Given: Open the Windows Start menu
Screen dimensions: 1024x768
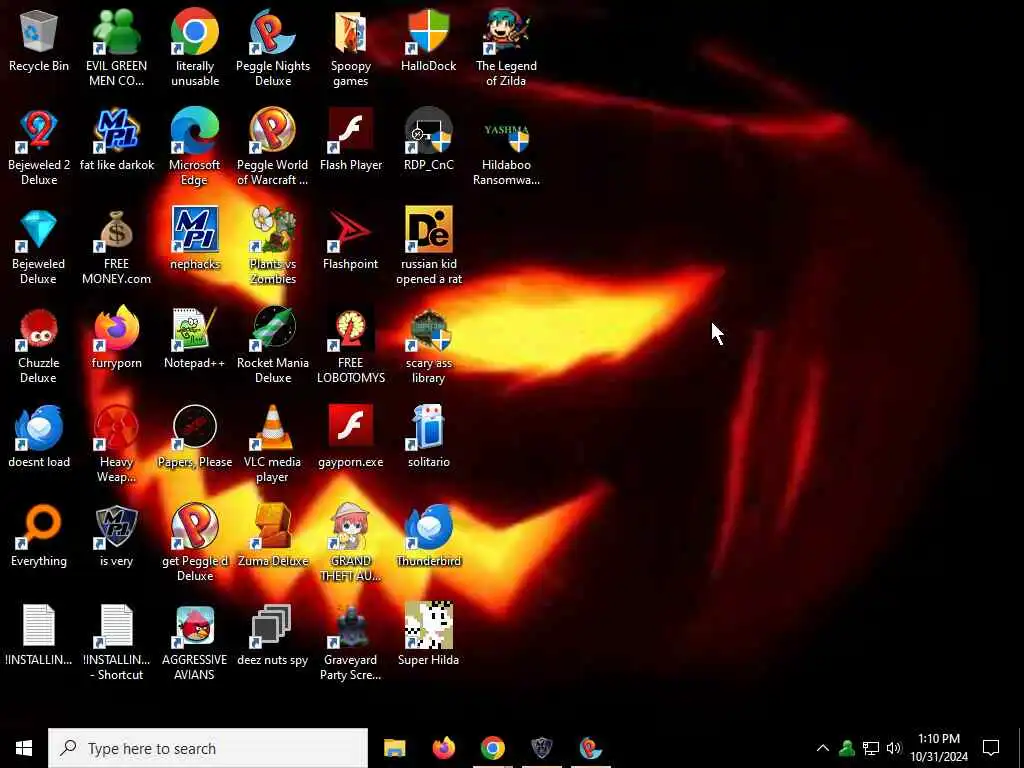Looking at the screenshot, I should [24, 748].
